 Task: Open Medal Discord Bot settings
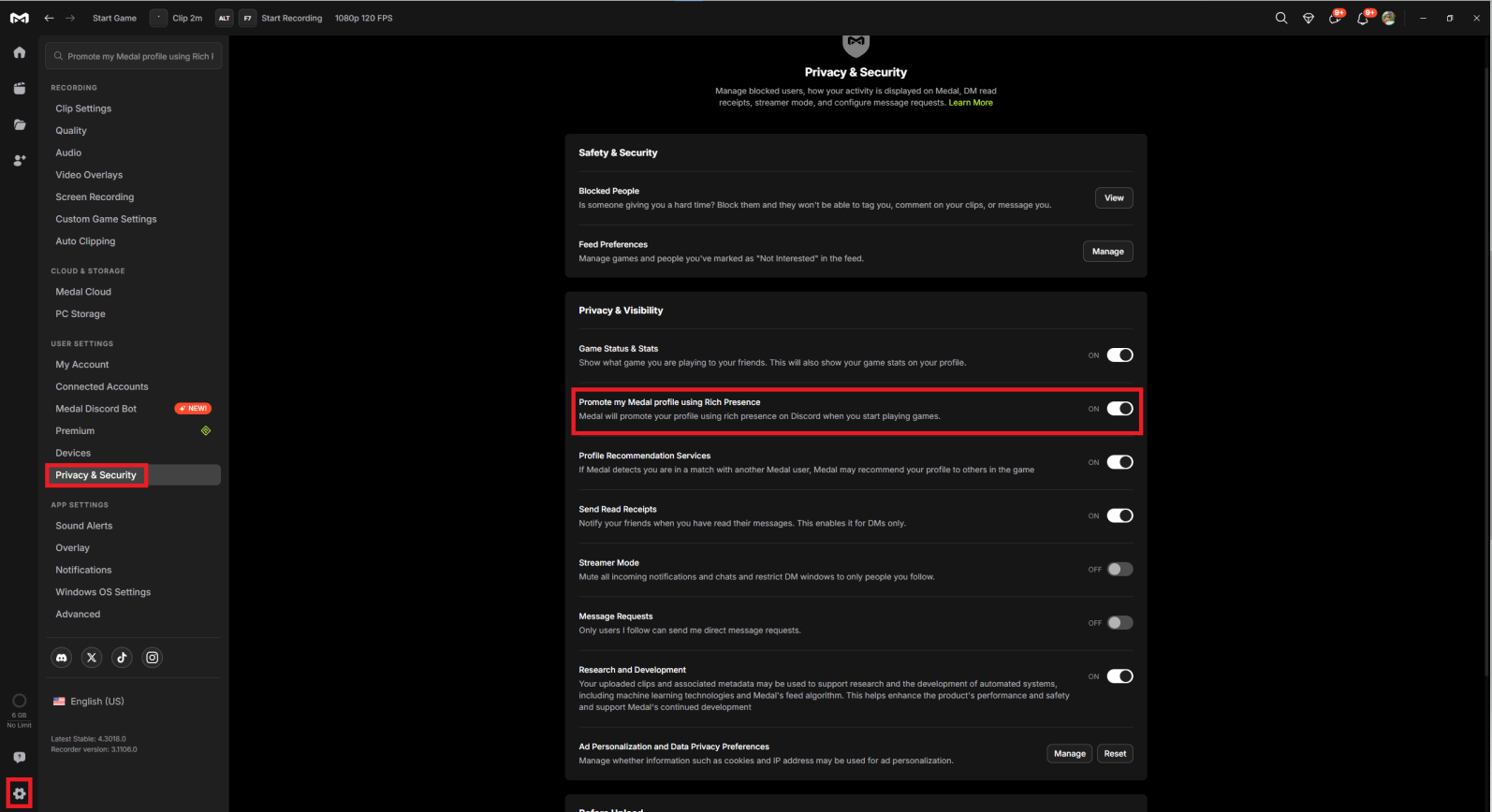pos(95,409)
